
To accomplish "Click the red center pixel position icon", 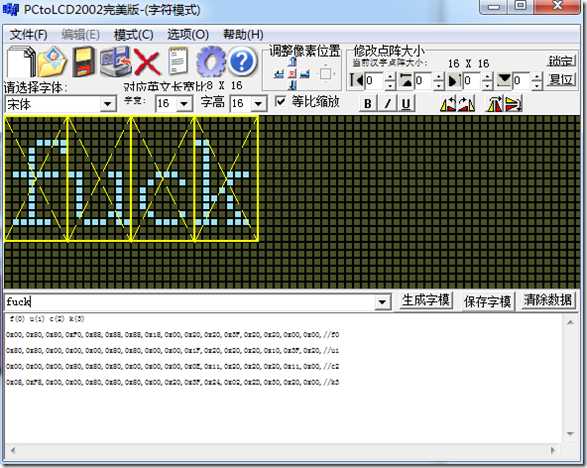I will (293, 73).
